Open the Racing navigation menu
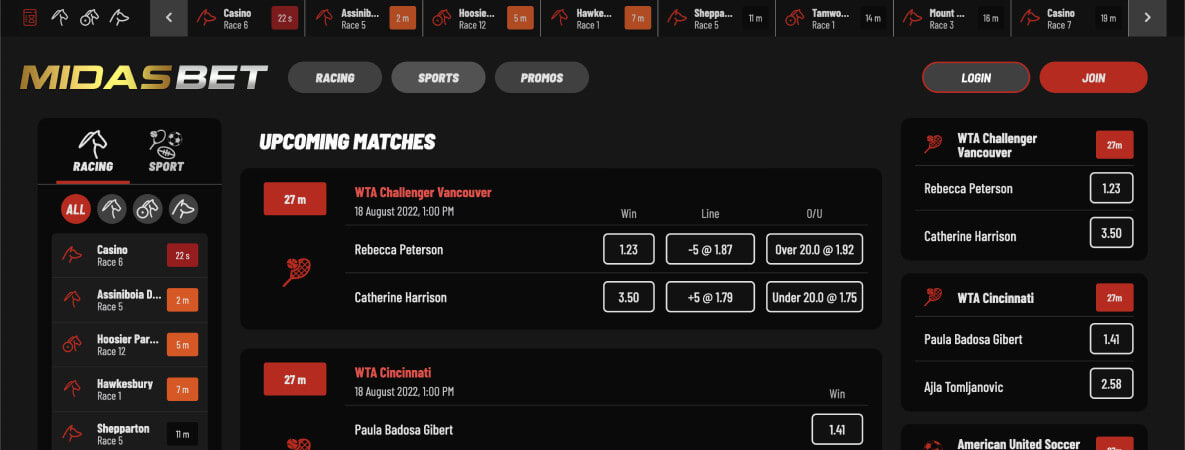This screenshot has width=1185, height=450. [x=335, y=77]
